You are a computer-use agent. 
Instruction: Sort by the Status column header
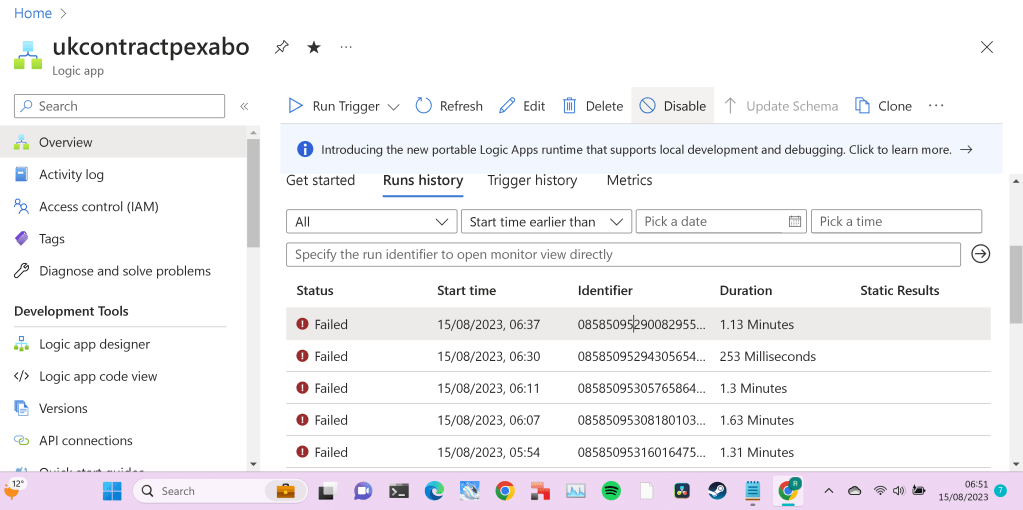coord(314,291)
